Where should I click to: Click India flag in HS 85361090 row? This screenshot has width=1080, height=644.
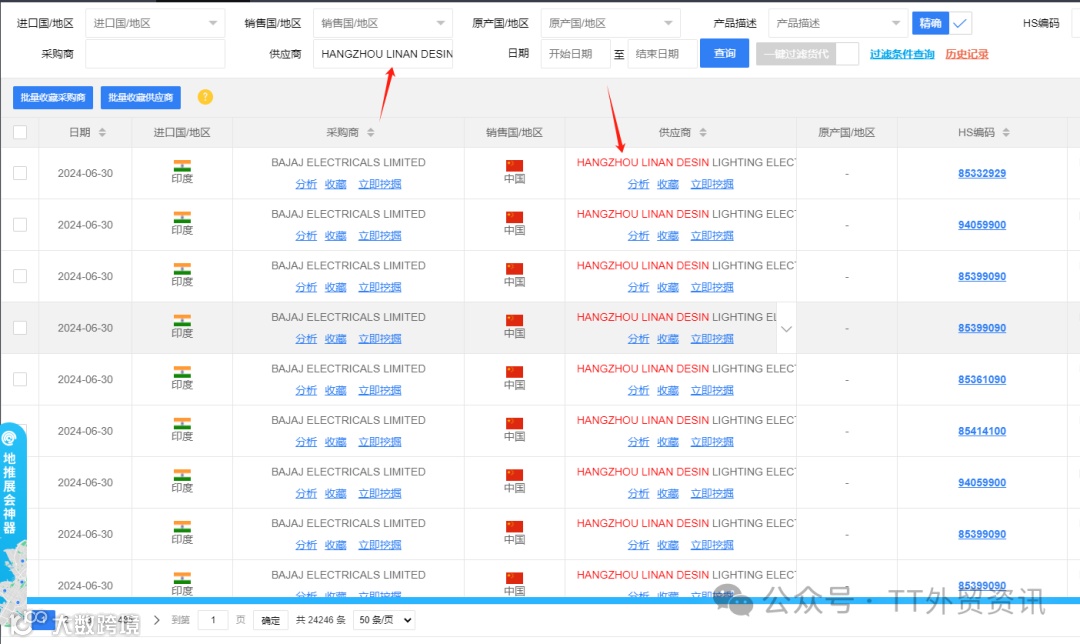pos(182,372)
